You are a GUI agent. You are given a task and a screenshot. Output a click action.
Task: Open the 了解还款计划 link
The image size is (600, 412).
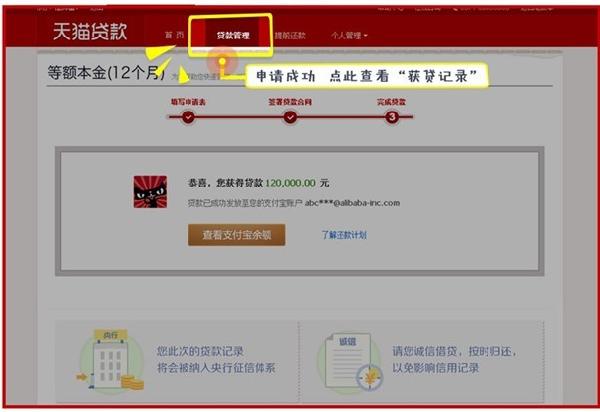(x=344, y=235)
